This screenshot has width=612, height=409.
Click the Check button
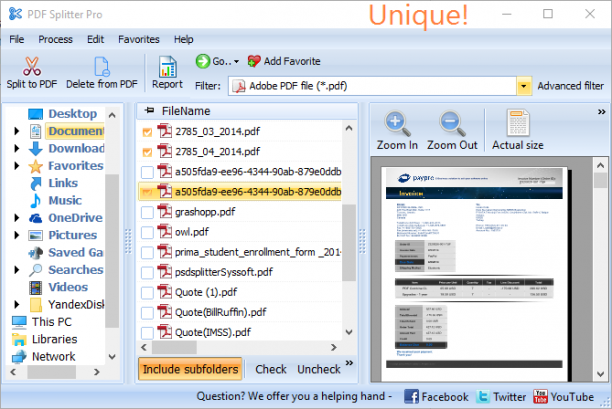(271, 369)
